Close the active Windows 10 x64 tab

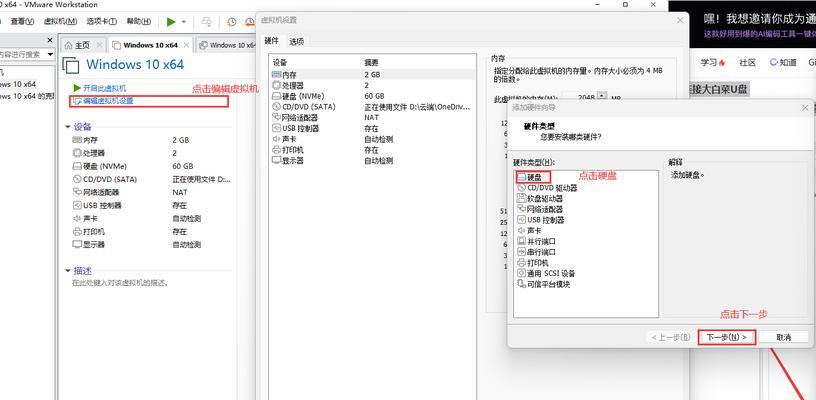pyautogui.click(x=186, y=45)
